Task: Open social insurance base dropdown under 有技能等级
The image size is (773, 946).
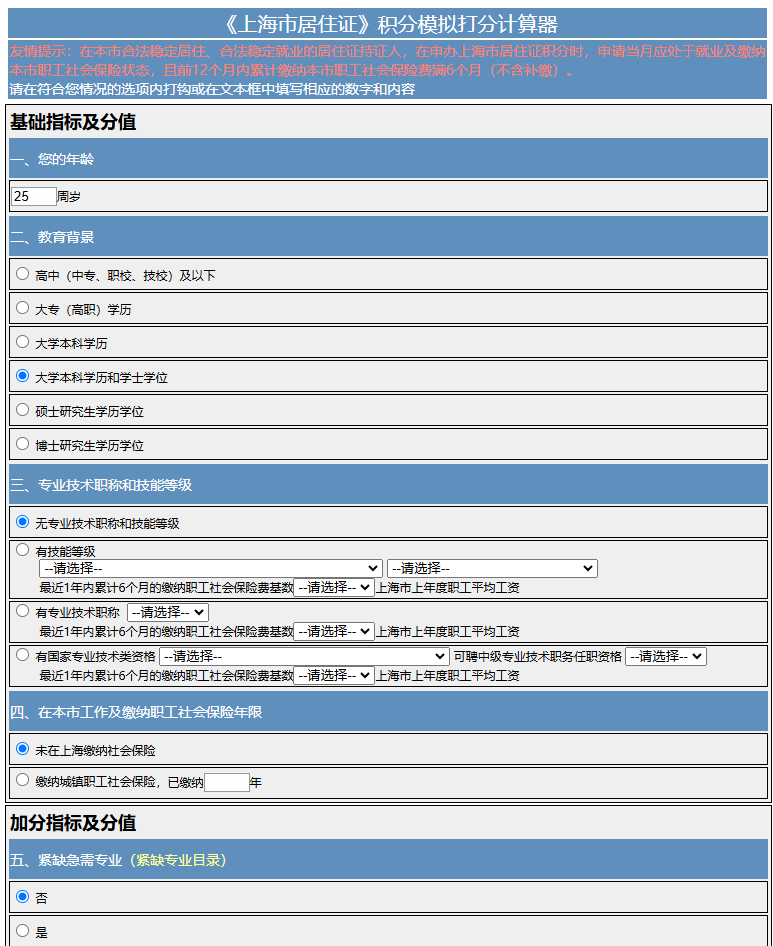Action: [x=334, y=588]
